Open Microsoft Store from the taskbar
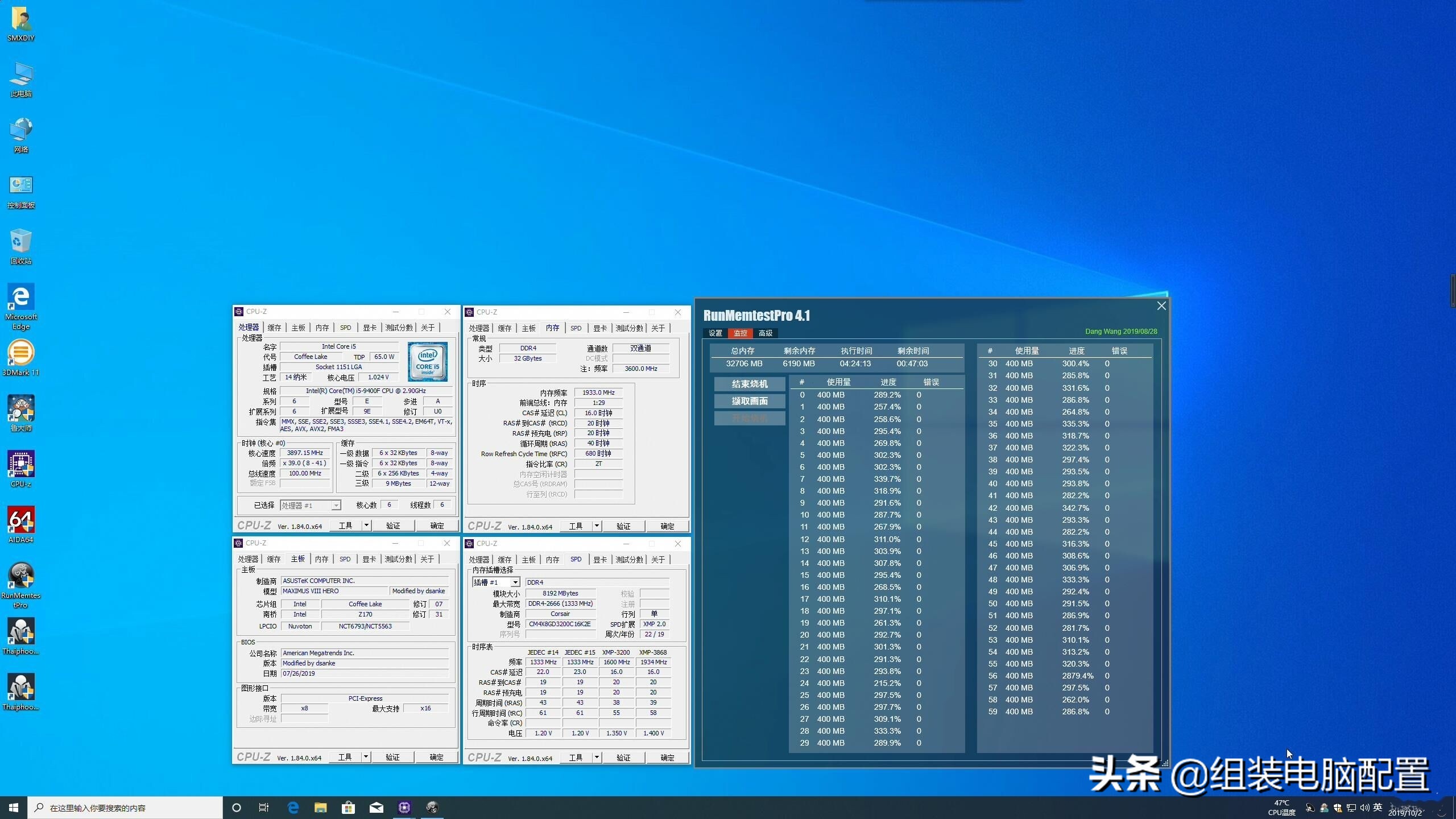The height and width of the screenshot is (819, 1456). point(349,807)
